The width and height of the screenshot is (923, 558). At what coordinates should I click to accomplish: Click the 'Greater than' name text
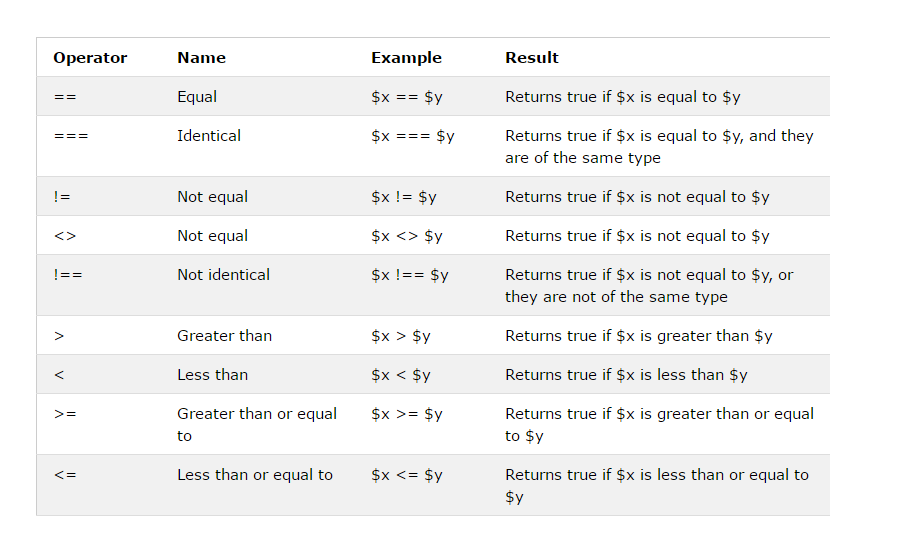tap(224, 336)
